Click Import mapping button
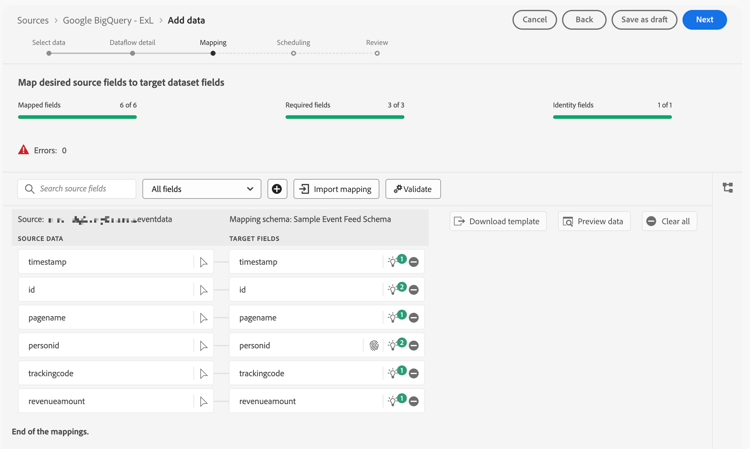Image resolution: width=750 pixels, height=449 pixels. 336,189
